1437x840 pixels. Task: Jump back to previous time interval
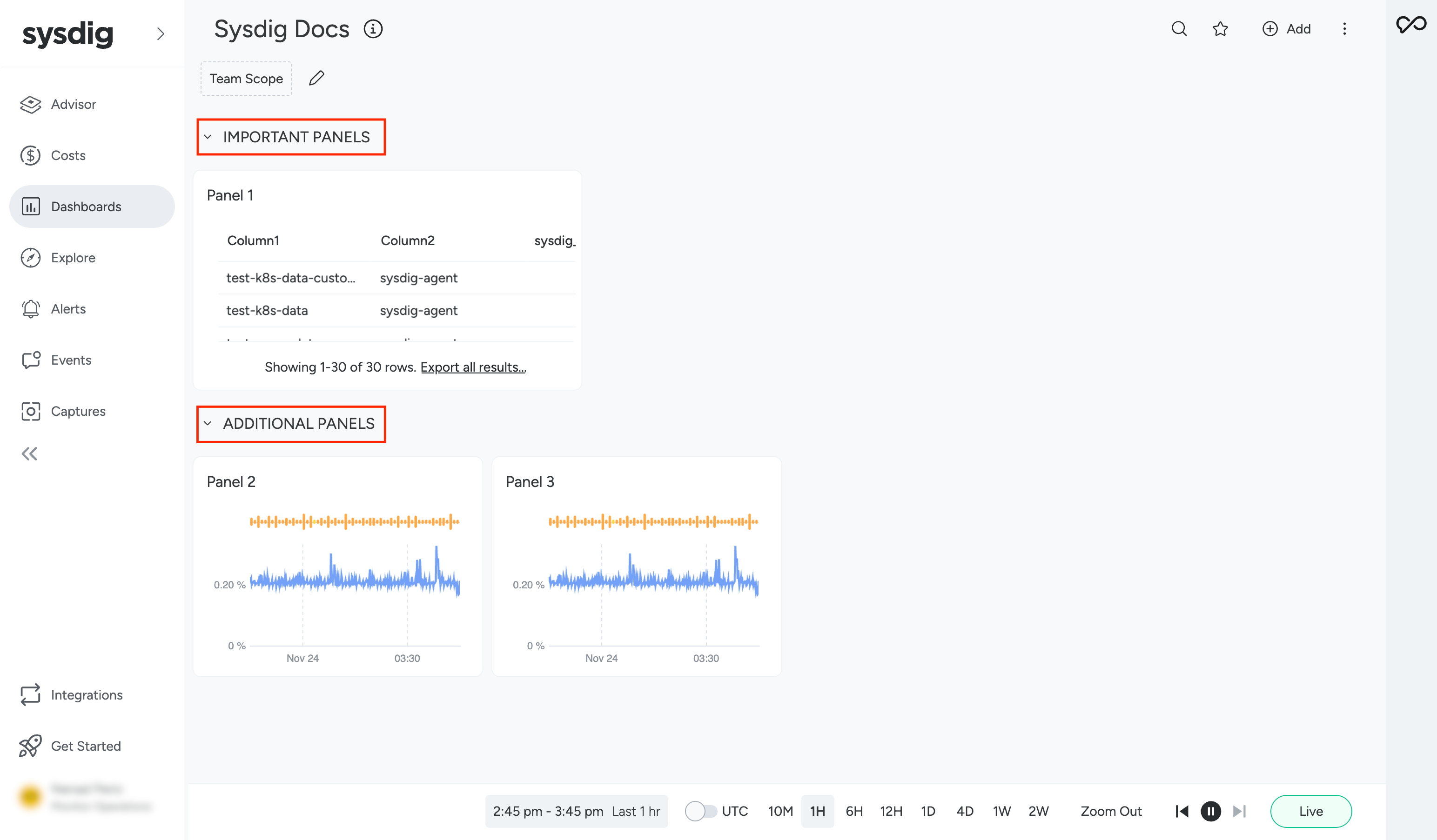click(1182, 811)
